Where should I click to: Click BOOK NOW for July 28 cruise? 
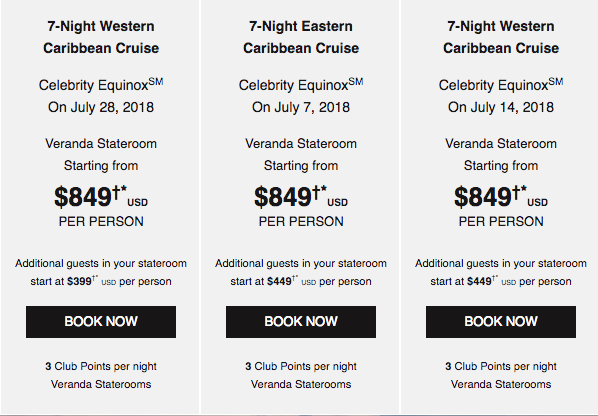[x=101, y=322]
